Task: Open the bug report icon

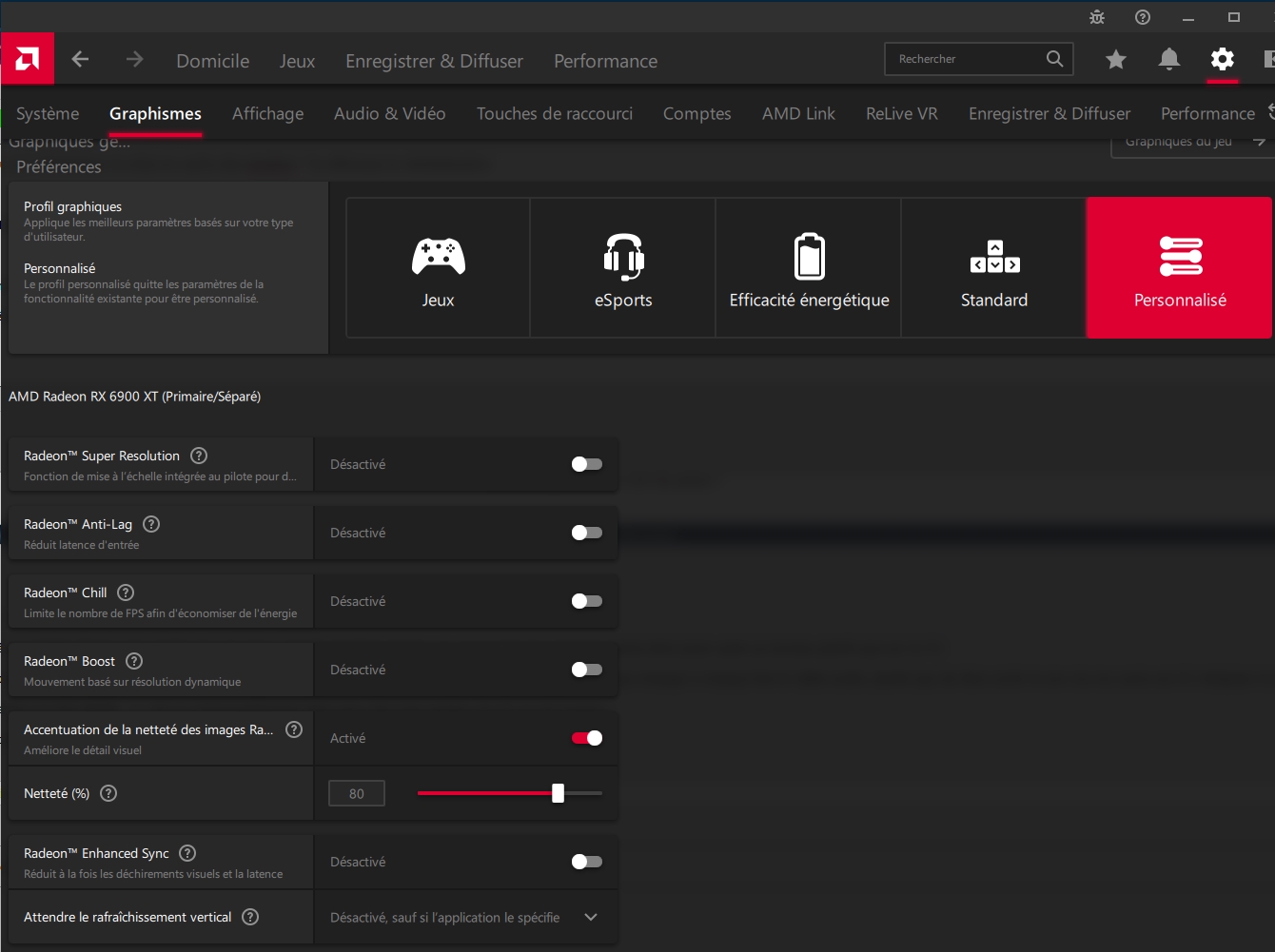Action: click(1097, 17)
